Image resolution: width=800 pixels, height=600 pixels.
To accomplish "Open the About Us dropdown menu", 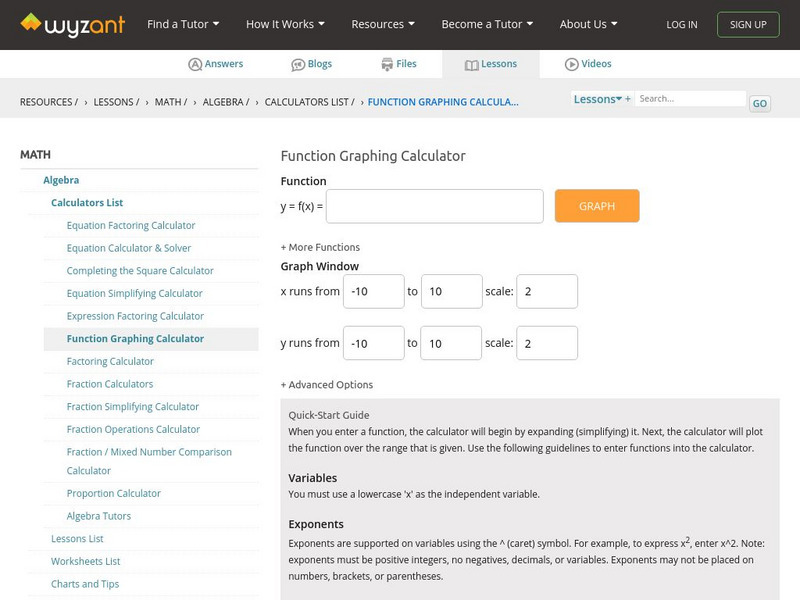I will pos(588,24).
